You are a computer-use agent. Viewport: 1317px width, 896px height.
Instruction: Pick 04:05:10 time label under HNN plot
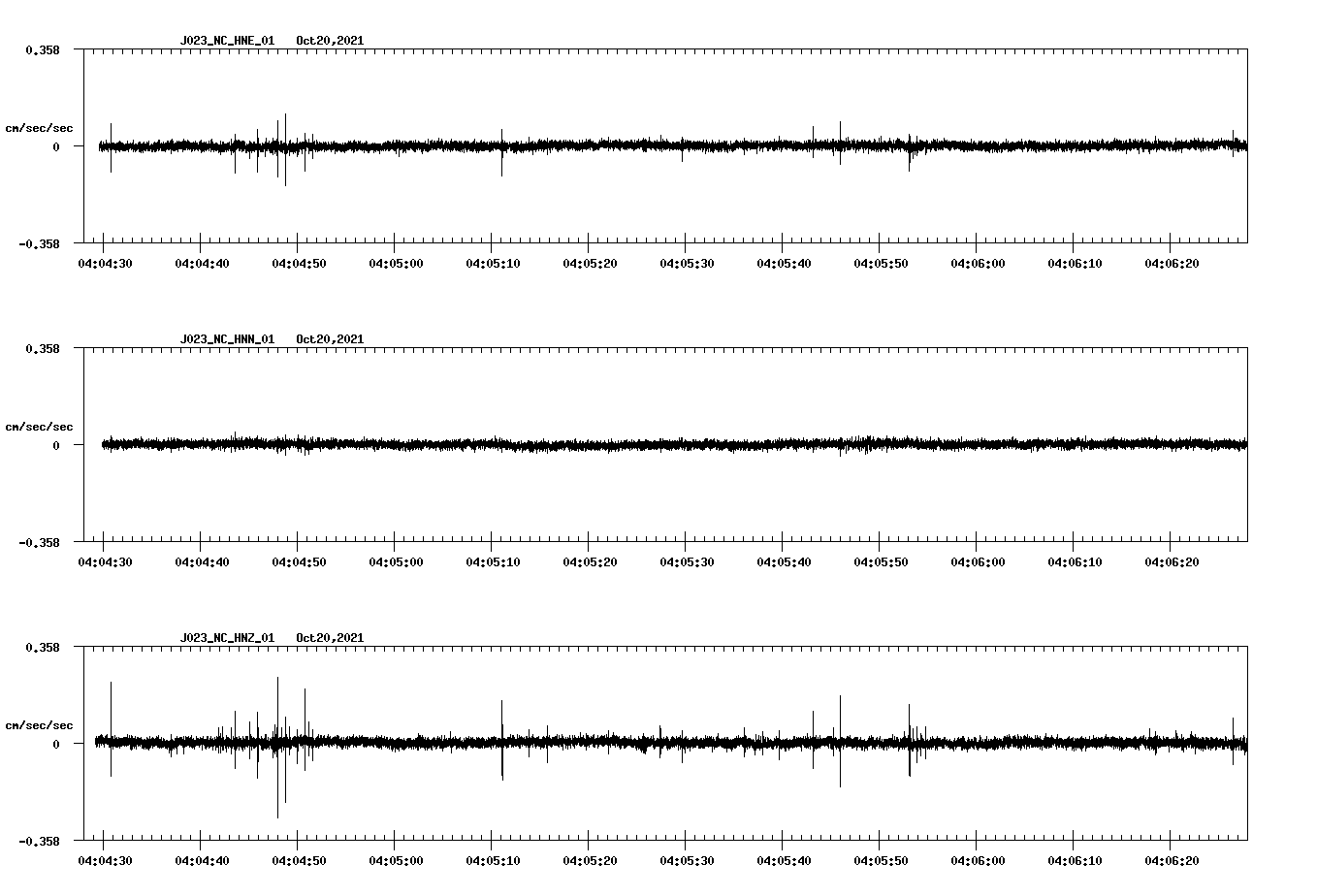(x=493, y=562)
